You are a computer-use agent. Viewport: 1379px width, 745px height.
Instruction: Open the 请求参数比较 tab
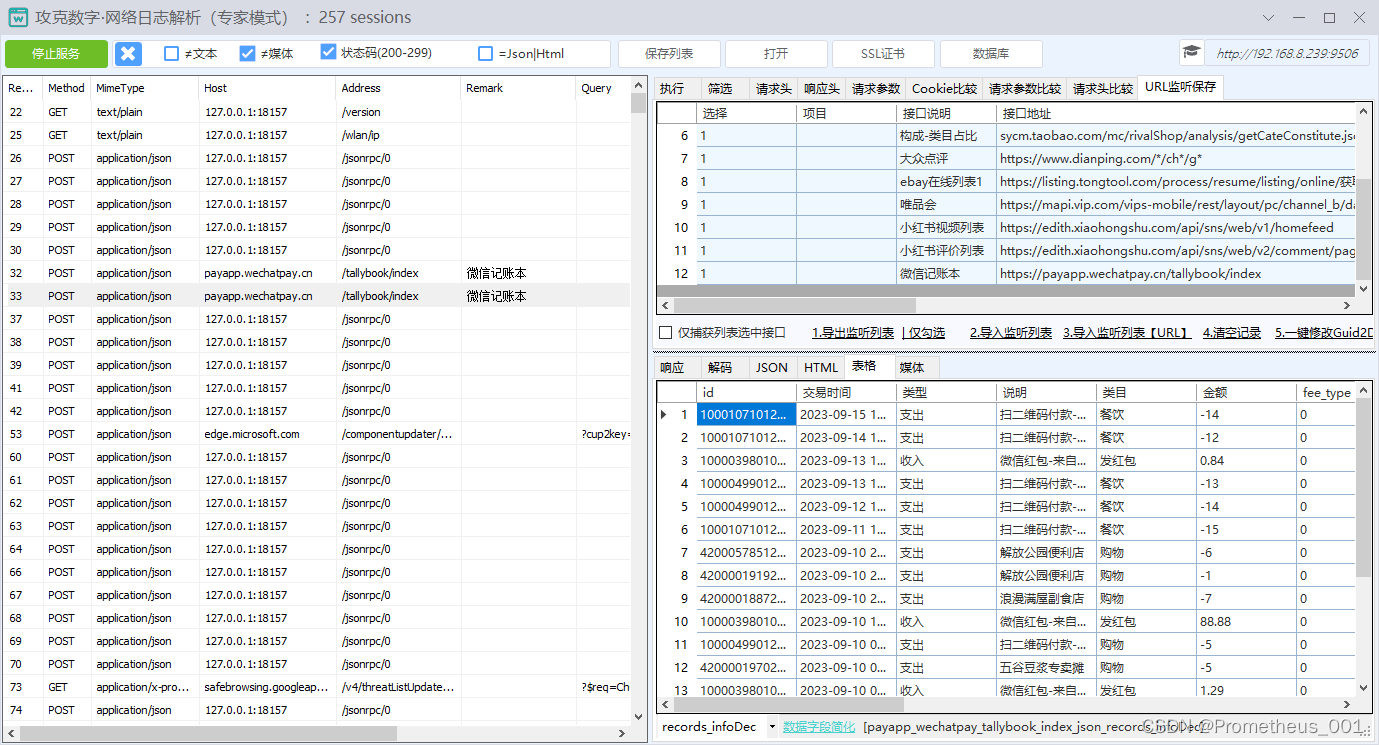[x=1025, y=89]
